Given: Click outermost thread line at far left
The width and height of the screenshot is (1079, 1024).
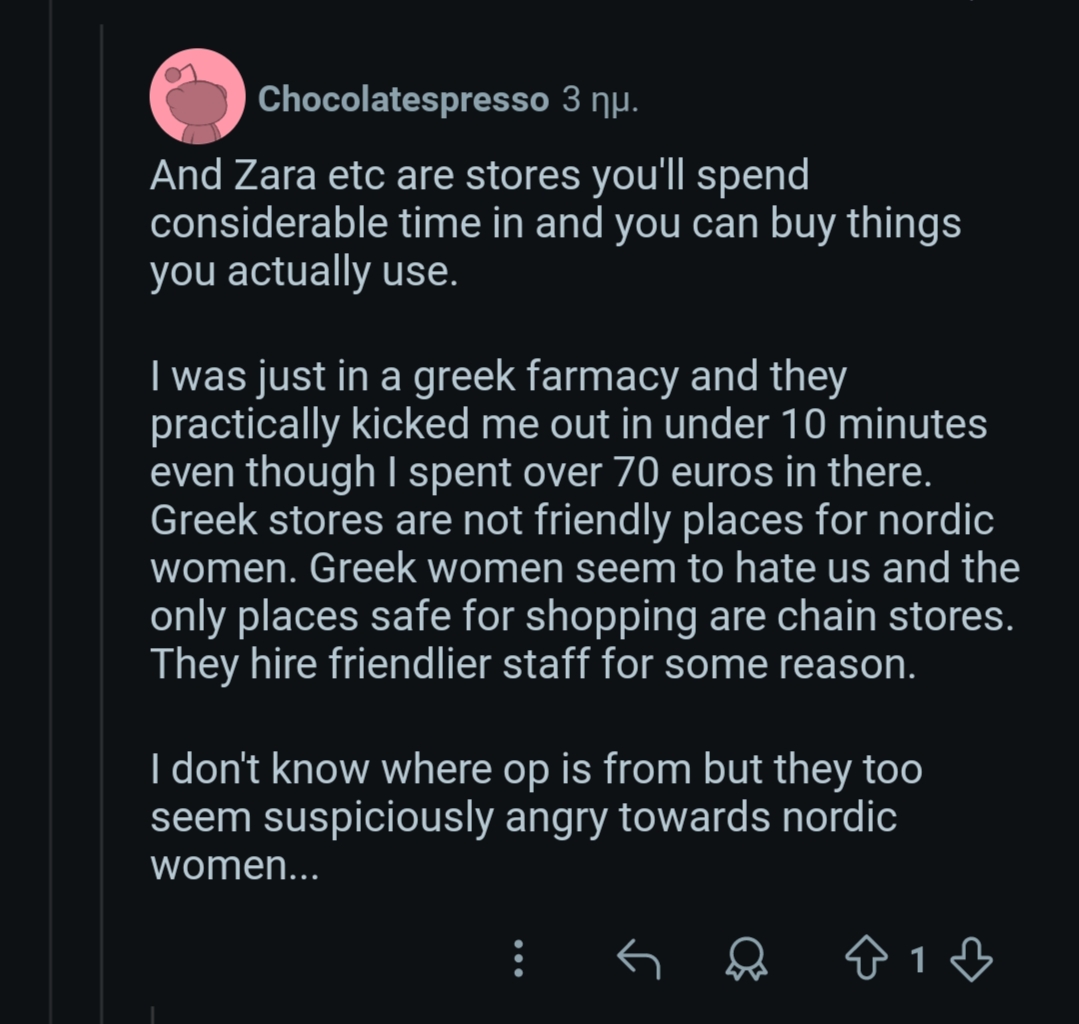Looking at the screenshot, I should pos(50,500).
